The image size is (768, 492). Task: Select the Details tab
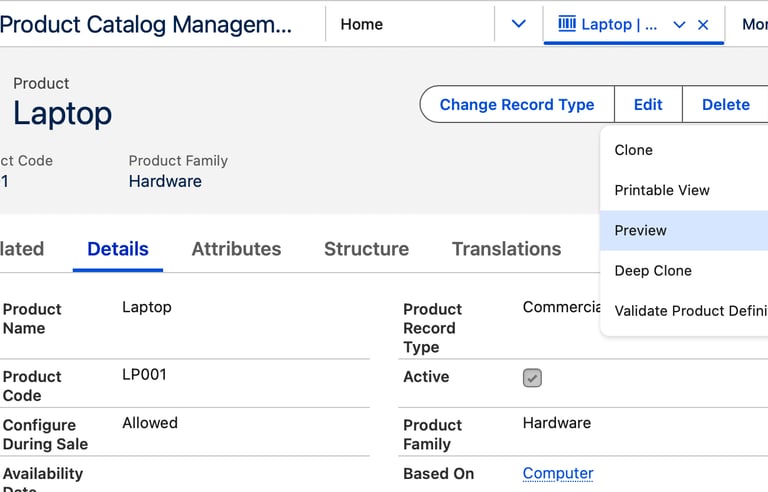pos(118,249)
